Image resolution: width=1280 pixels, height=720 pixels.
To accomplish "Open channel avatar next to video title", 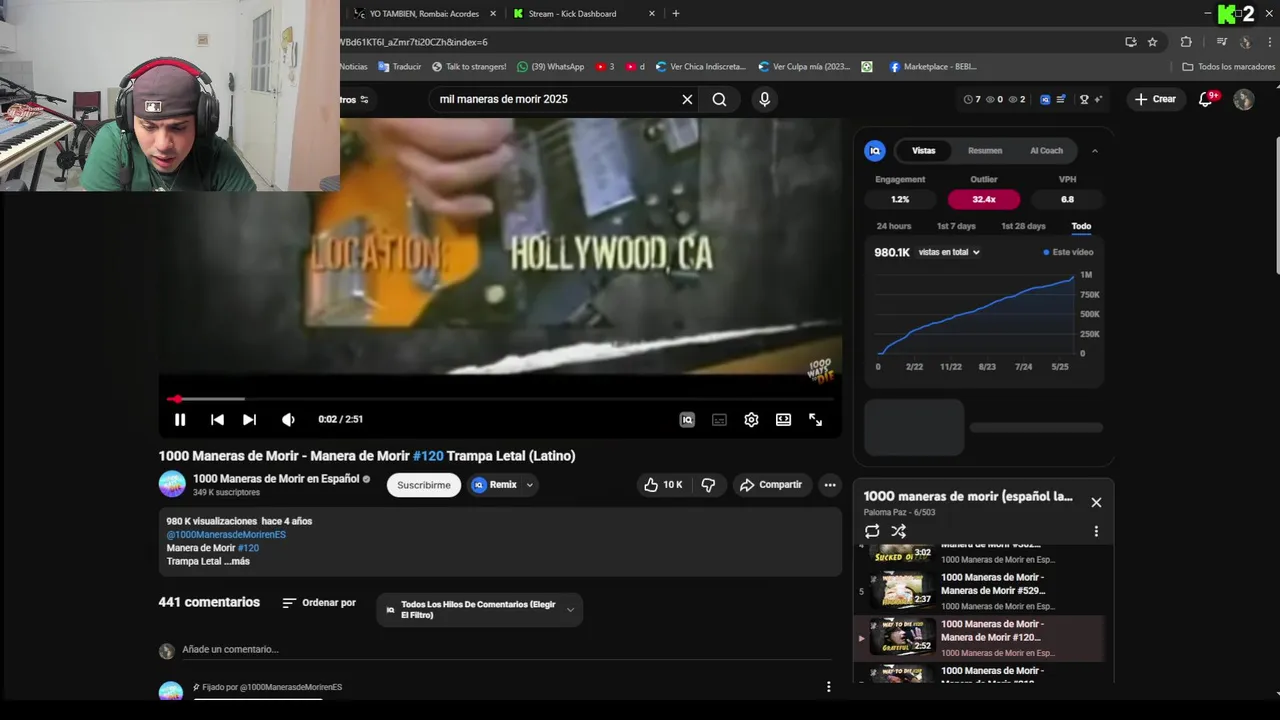I will [172, 484].
